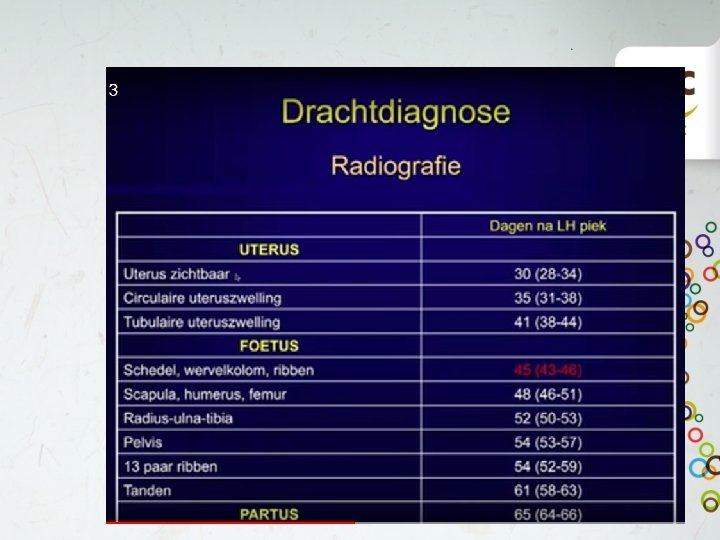
Task: Click the value '65 (64-66)'
Action: coord(548,514)
